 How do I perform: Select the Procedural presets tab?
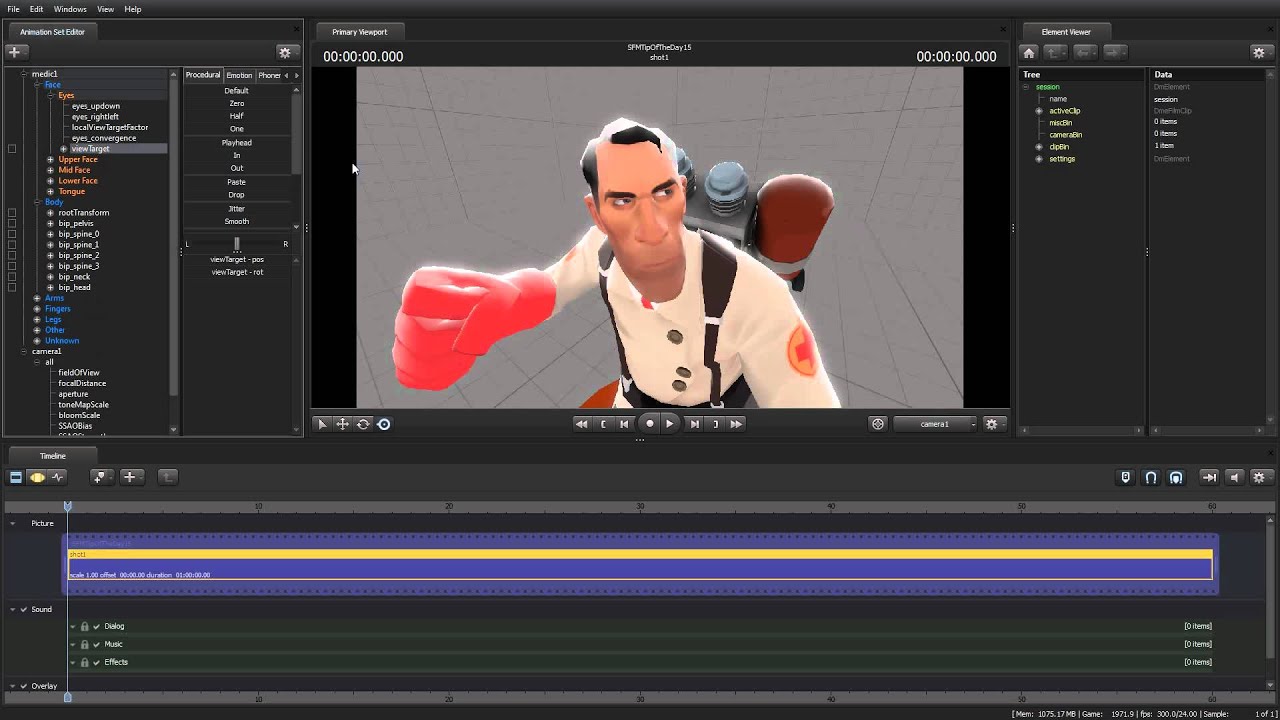203,75
